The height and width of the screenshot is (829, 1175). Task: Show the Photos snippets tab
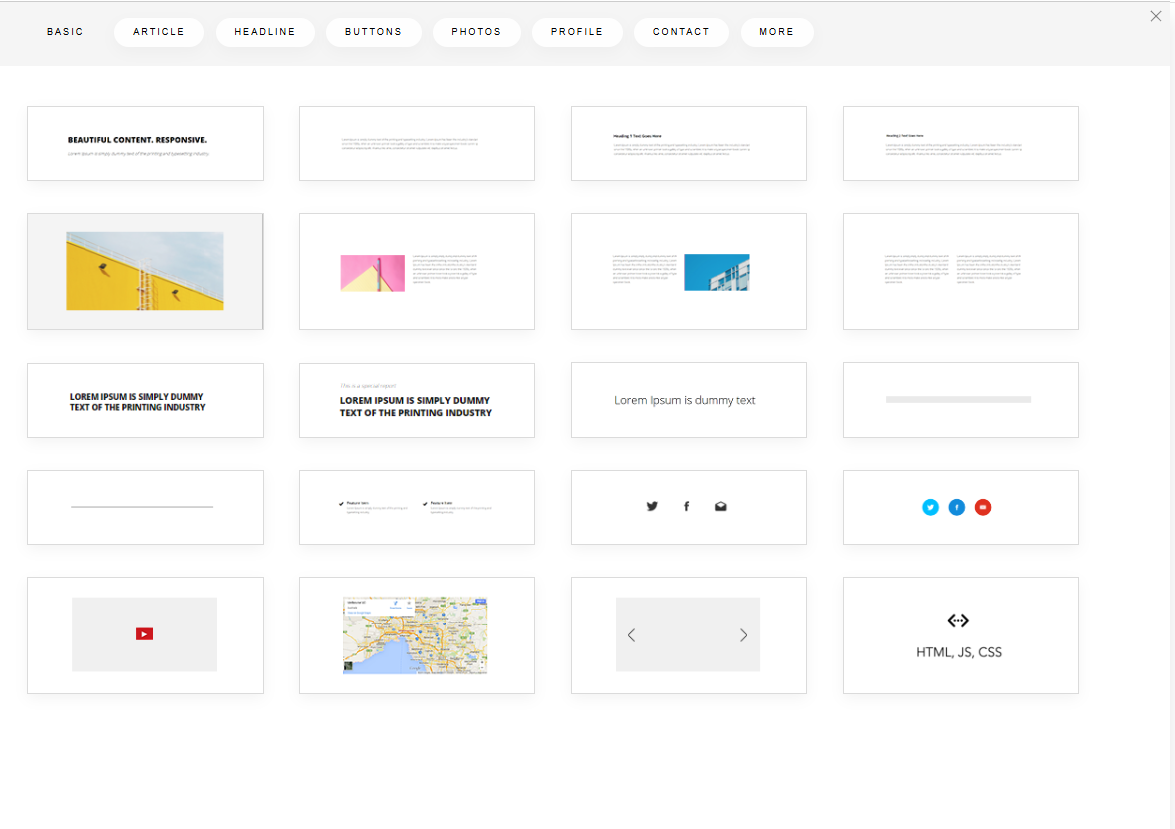click(x=476, y=32)
